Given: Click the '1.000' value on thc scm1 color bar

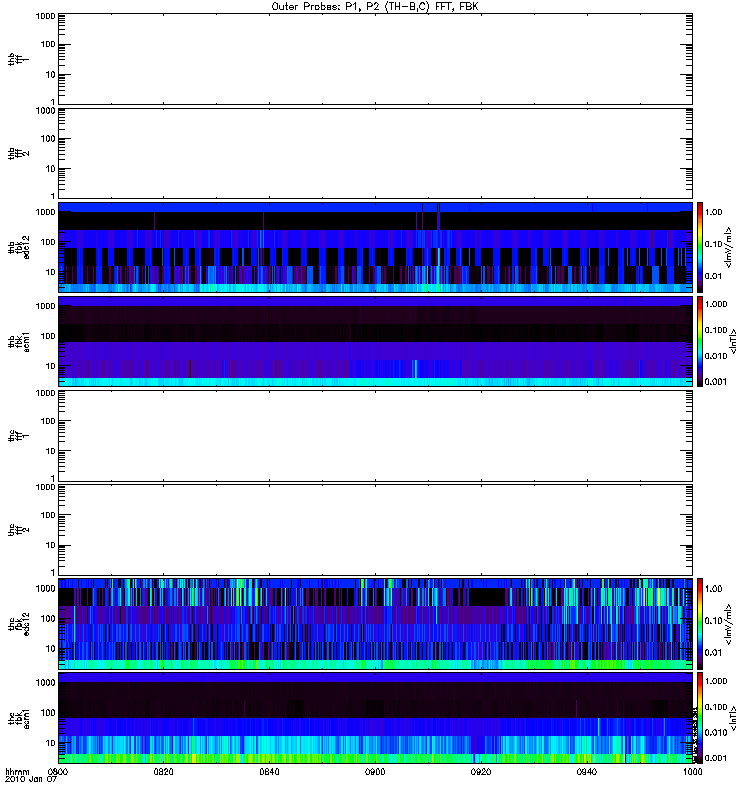Looking at the screenshot, I should (x=716, y=681).
